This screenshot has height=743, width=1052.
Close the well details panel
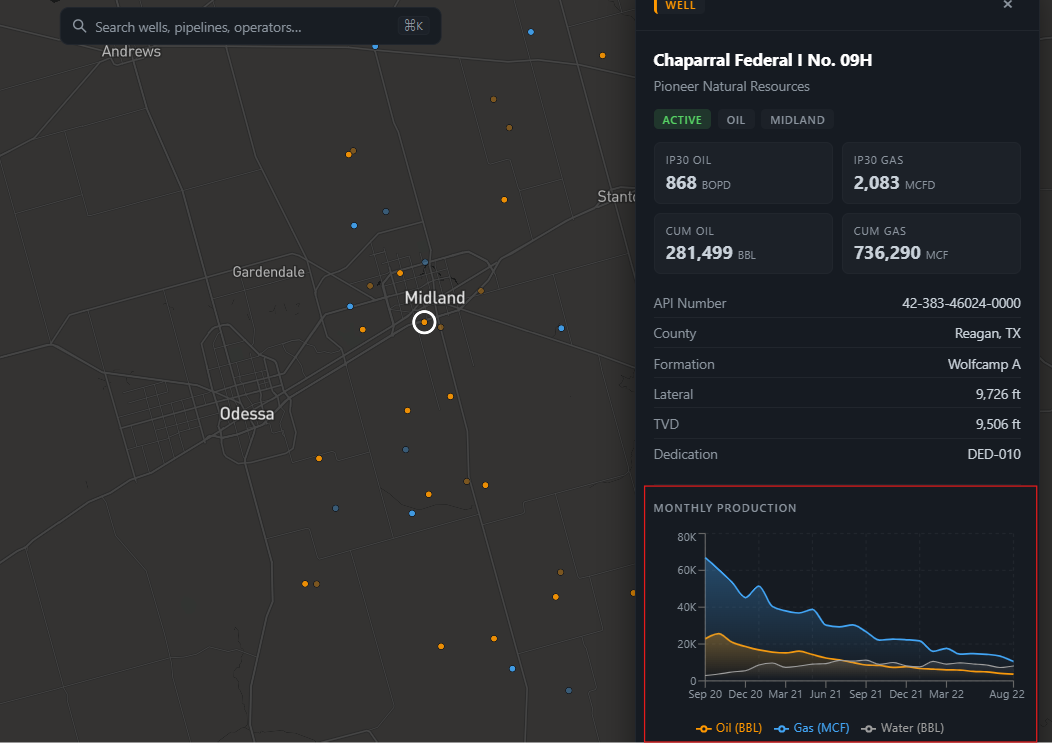click(x=1007, y=5)
